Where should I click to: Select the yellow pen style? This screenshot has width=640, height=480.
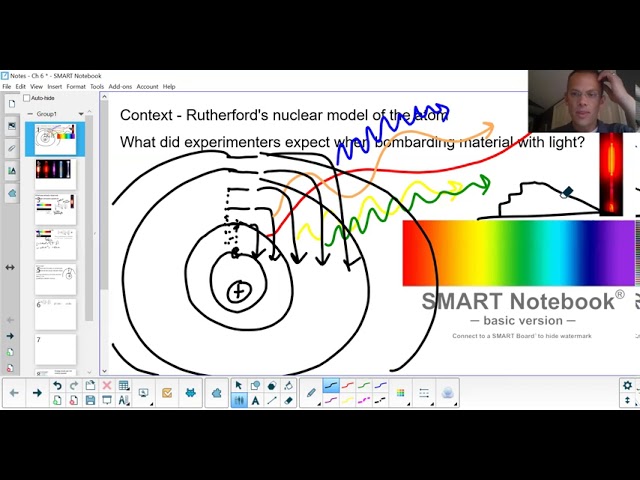click(348, 400)
